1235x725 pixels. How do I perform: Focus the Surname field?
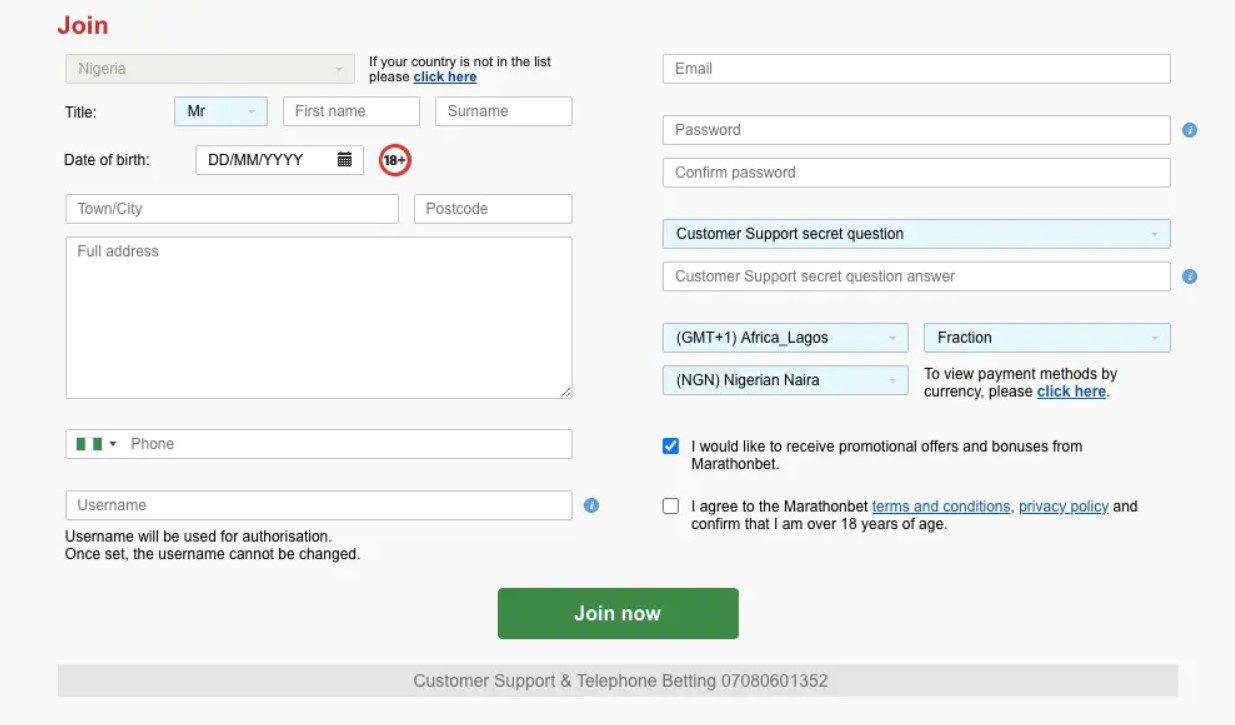coord(504,111)
